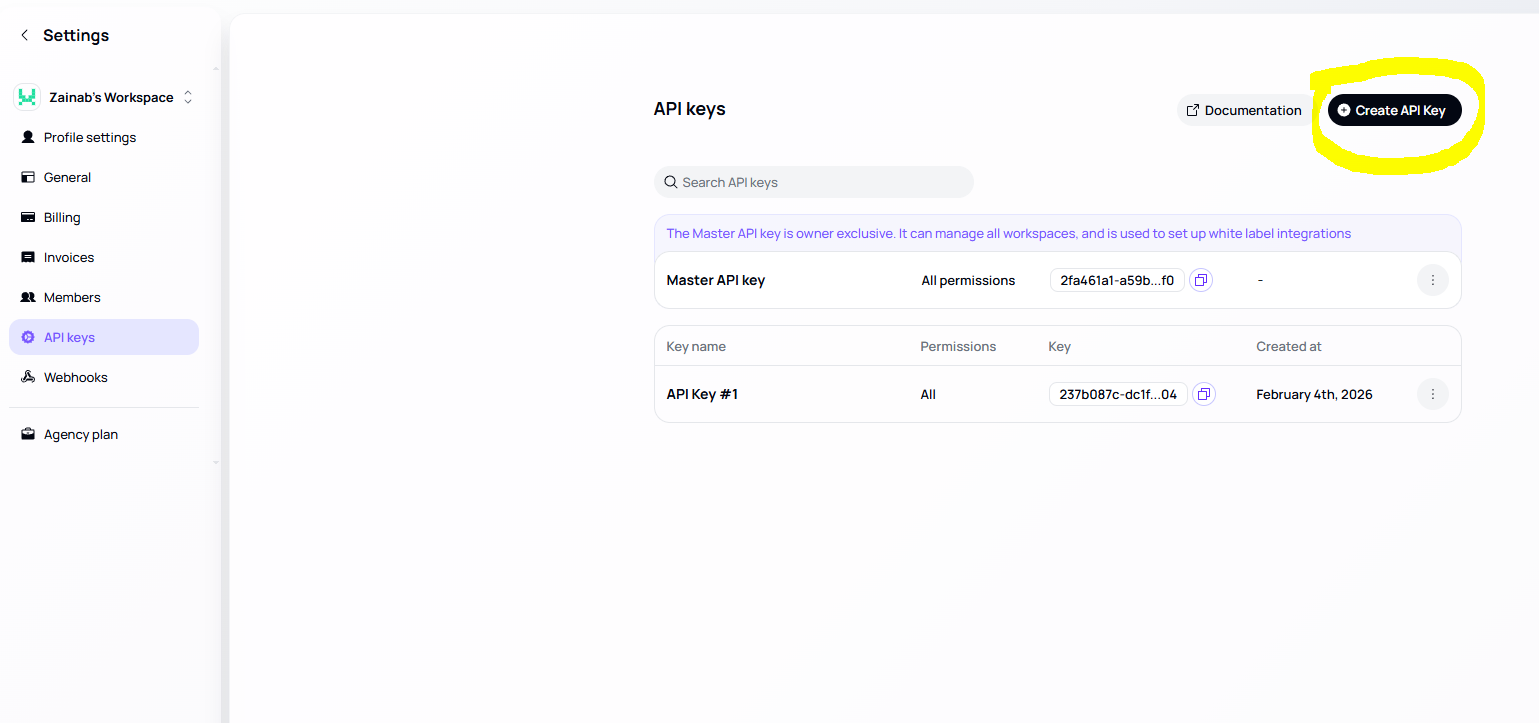Viewport: 1539px width, 723px height.
Task: Click the Webhooks icon in sidebar
Action: point(28,377)
